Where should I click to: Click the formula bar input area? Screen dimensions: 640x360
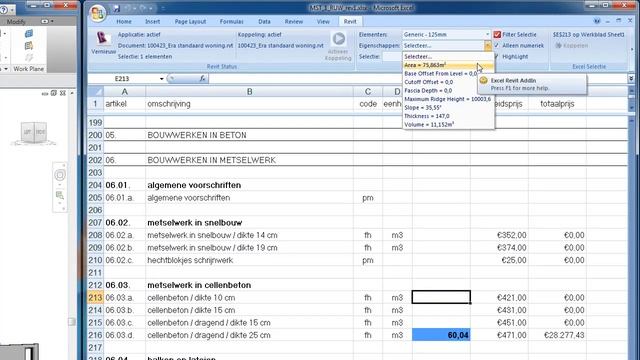[418, 78]
